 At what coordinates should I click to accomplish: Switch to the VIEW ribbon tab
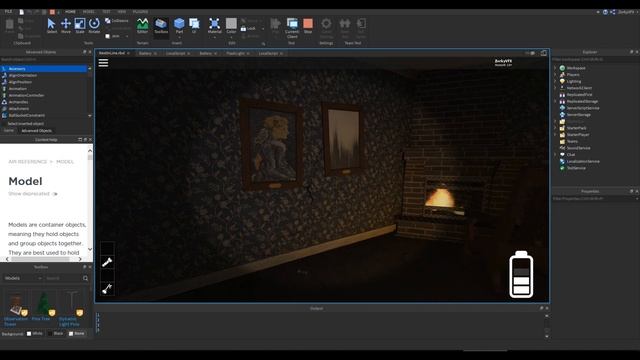click(x=122, y=12)
